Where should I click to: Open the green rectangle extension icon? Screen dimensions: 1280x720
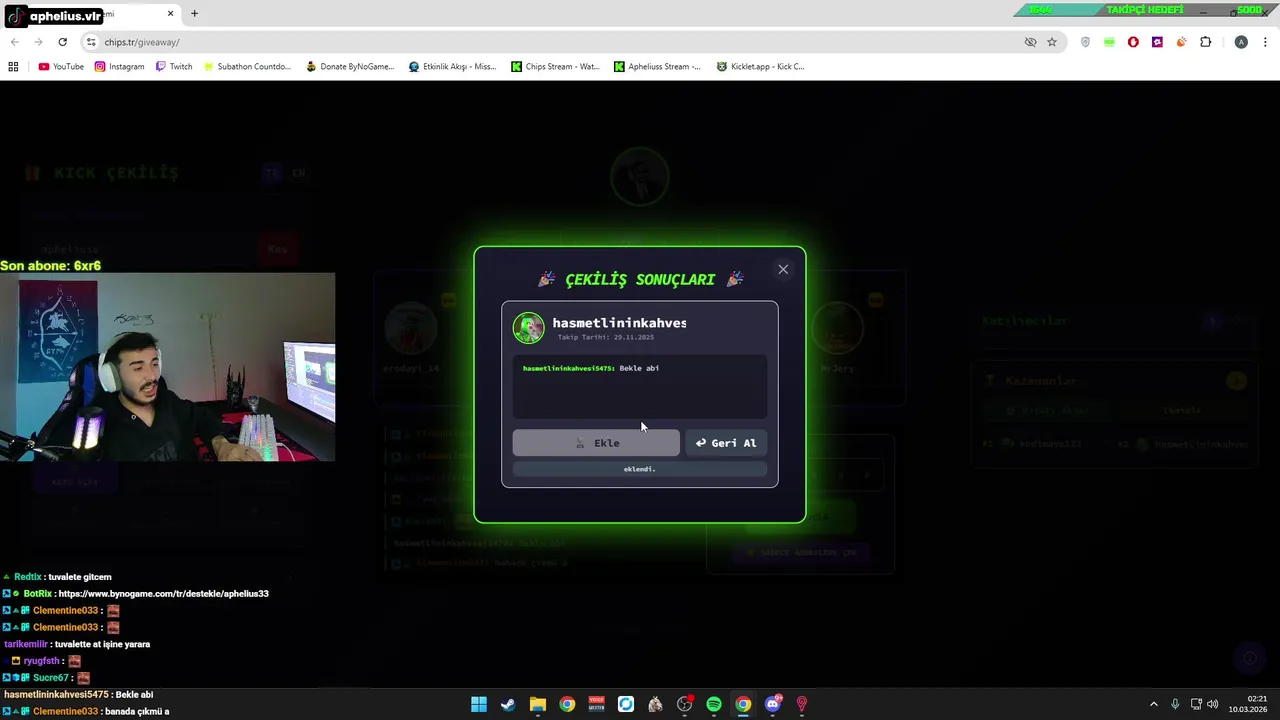pos(1109,42)
